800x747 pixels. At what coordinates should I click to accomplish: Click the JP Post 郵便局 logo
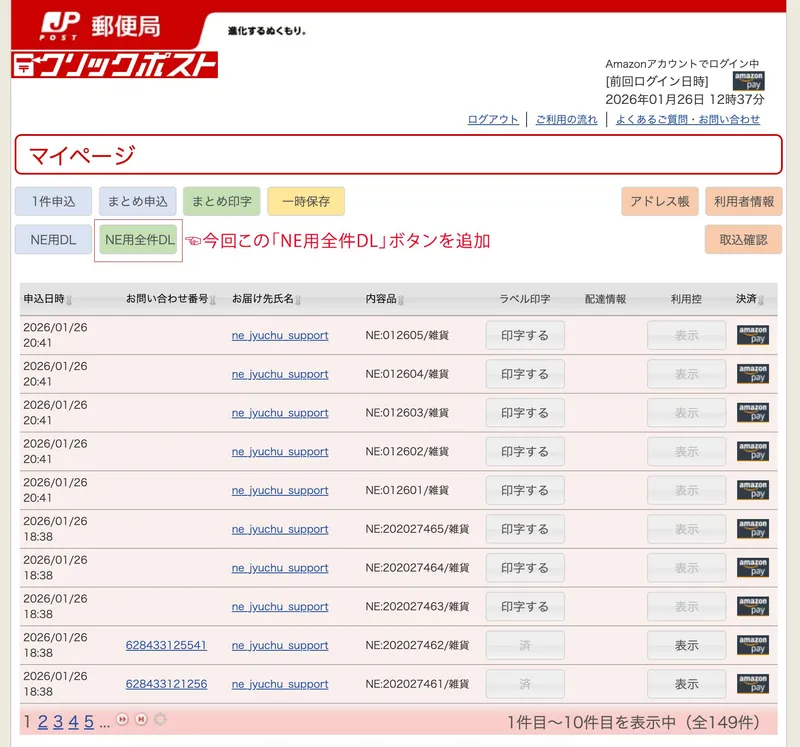click(100, 26)
